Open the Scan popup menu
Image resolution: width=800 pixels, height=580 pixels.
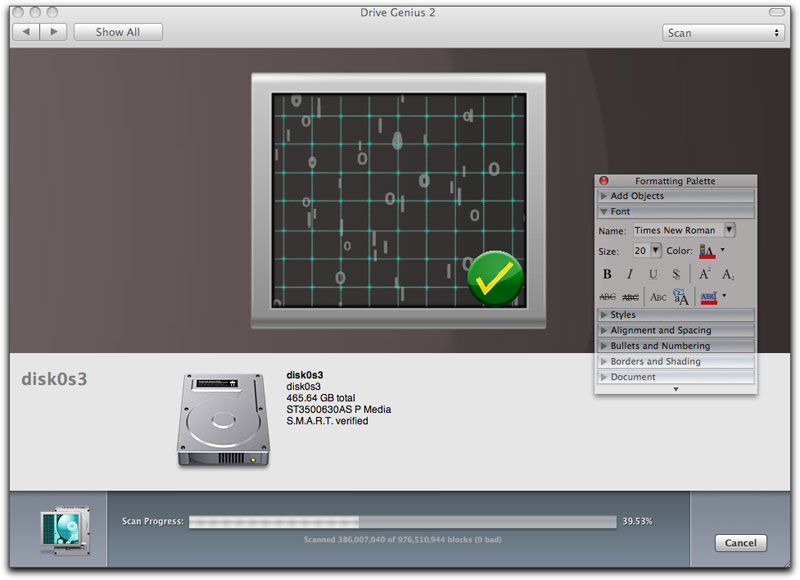[723, 33]
